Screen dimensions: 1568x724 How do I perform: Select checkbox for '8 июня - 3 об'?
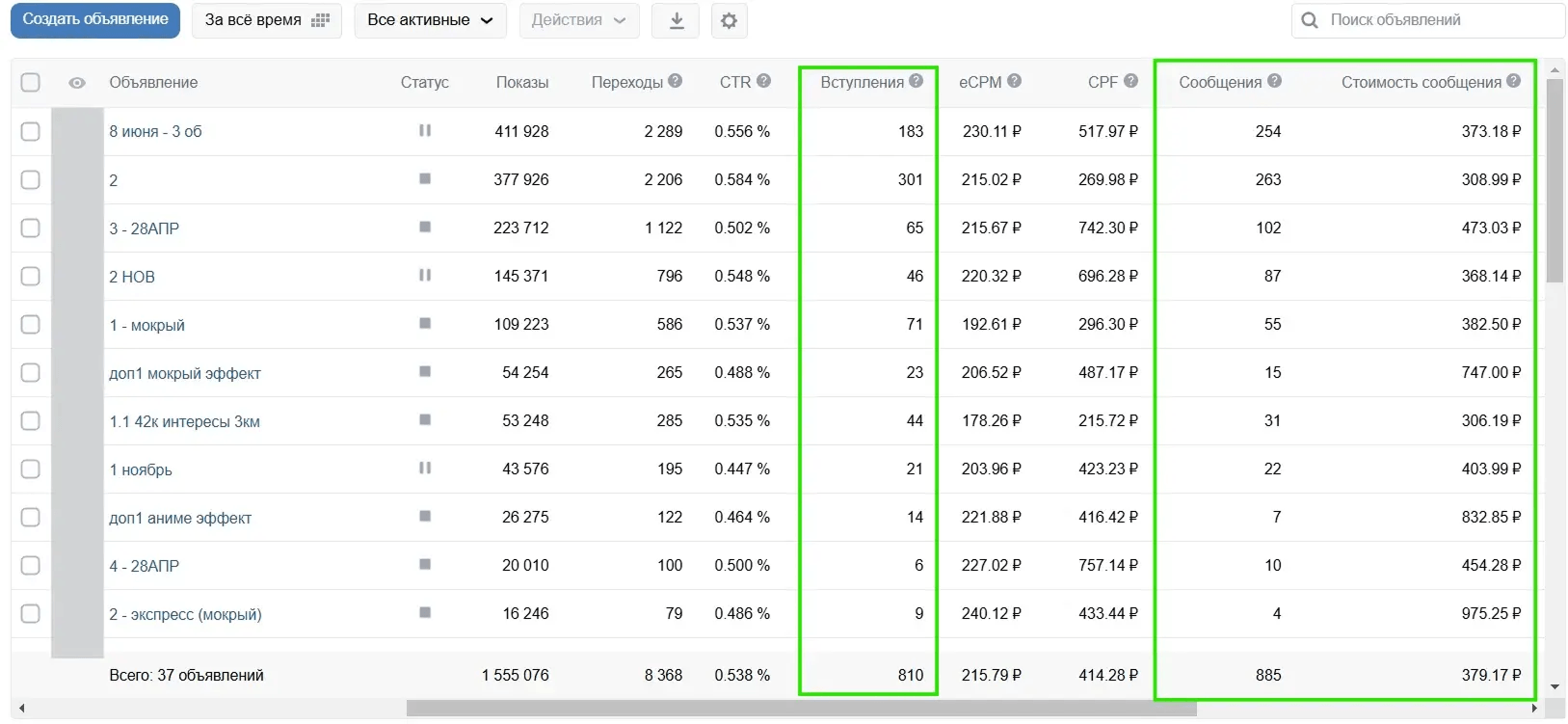[31, 131]
